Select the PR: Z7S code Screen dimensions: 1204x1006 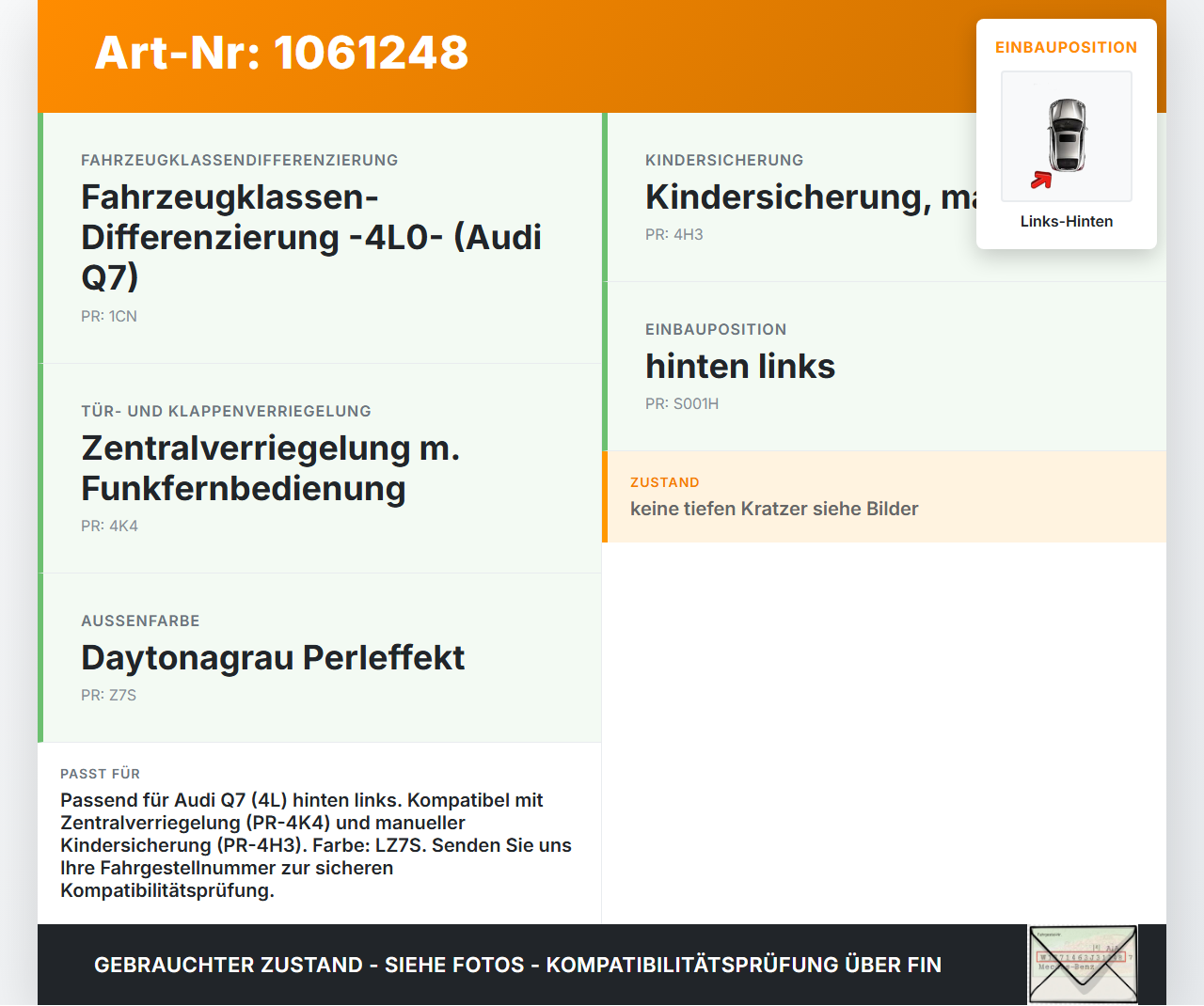click(x=108, y=695)
